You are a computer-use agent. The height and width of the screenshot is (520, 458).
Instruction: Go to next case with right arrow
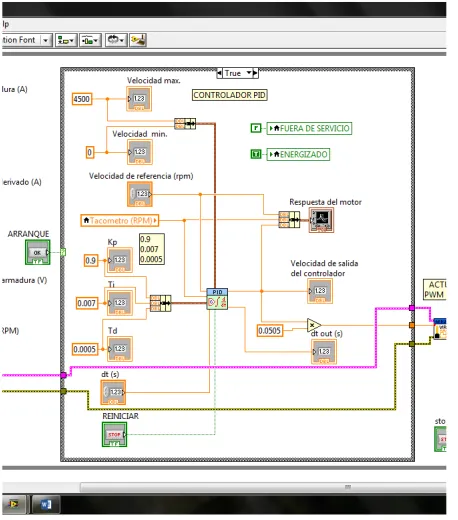255,73
